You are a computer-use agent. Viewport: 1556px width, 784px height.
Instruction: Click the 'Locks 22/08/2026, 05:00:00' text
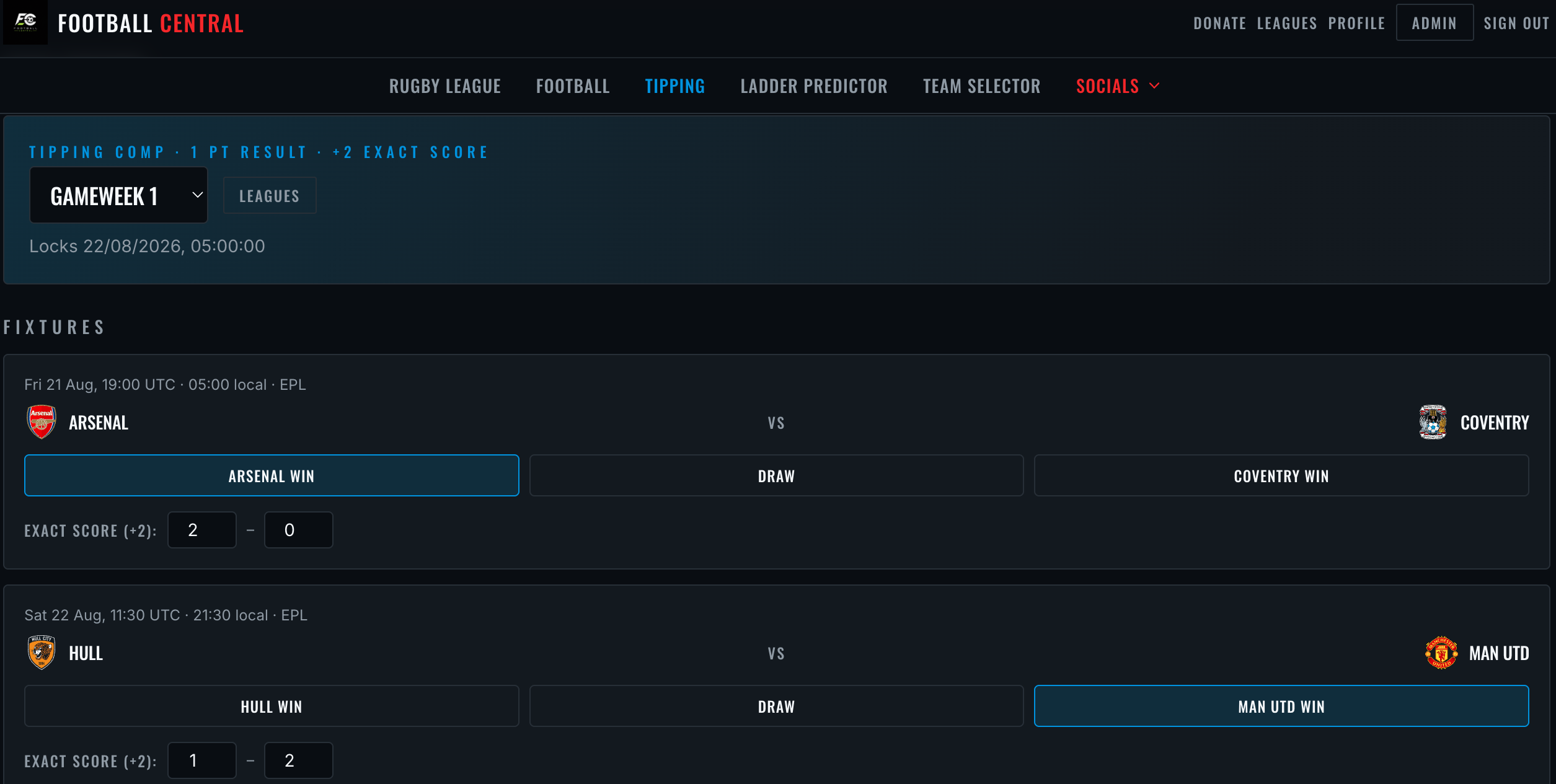coord(148,246)
